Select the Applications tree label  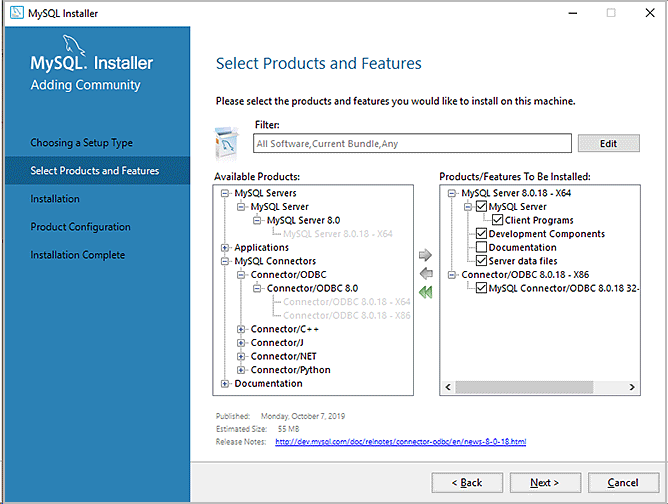pos(262,248)
